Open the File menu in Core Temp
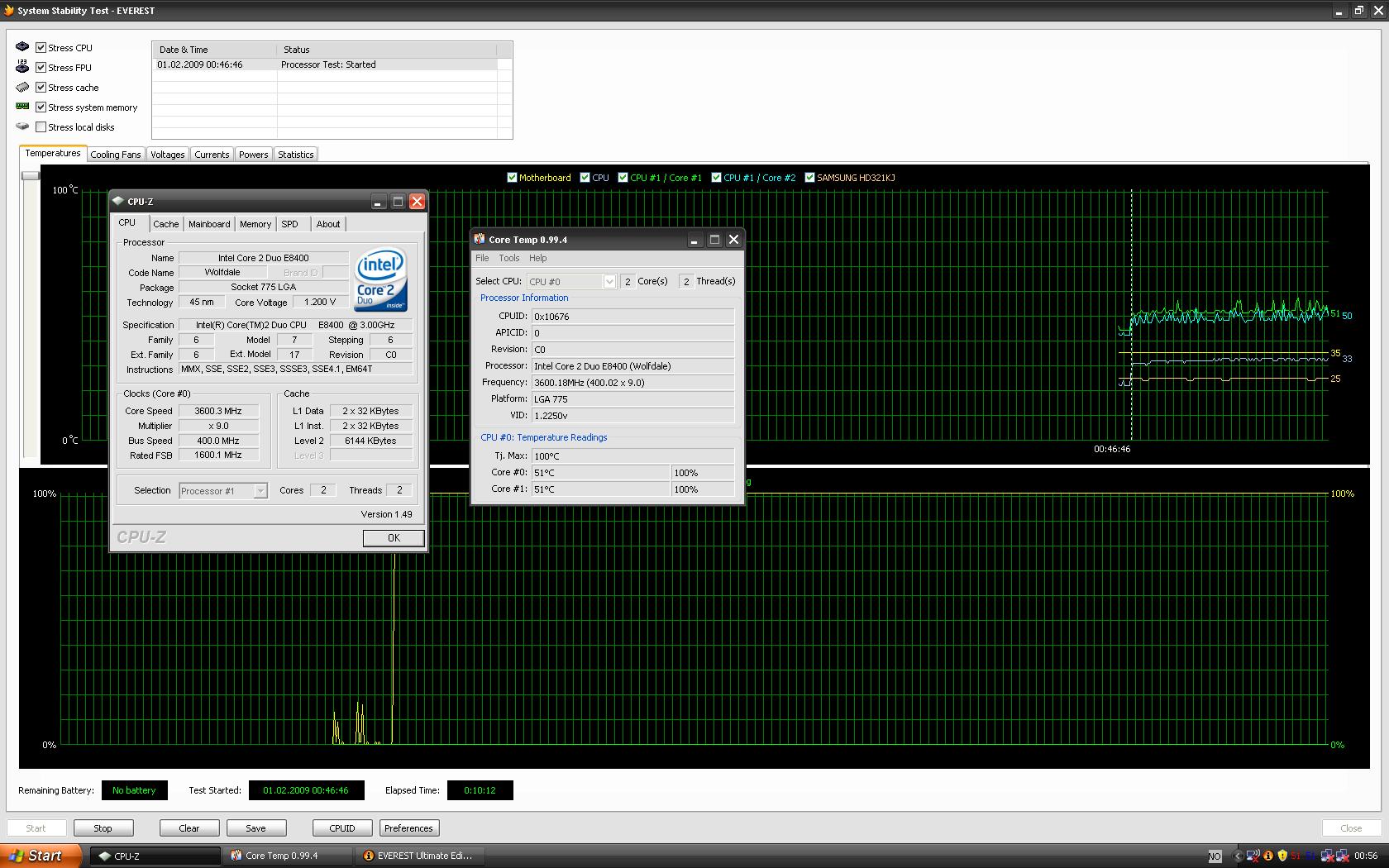This screenshot has height=868, width=1389. [482, 258]
